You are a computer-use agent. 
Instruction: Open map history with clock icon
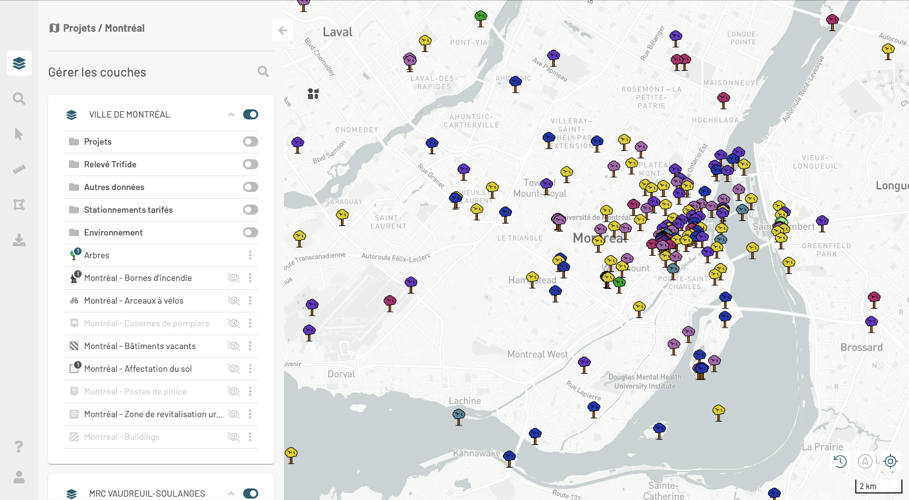(840, 461)
